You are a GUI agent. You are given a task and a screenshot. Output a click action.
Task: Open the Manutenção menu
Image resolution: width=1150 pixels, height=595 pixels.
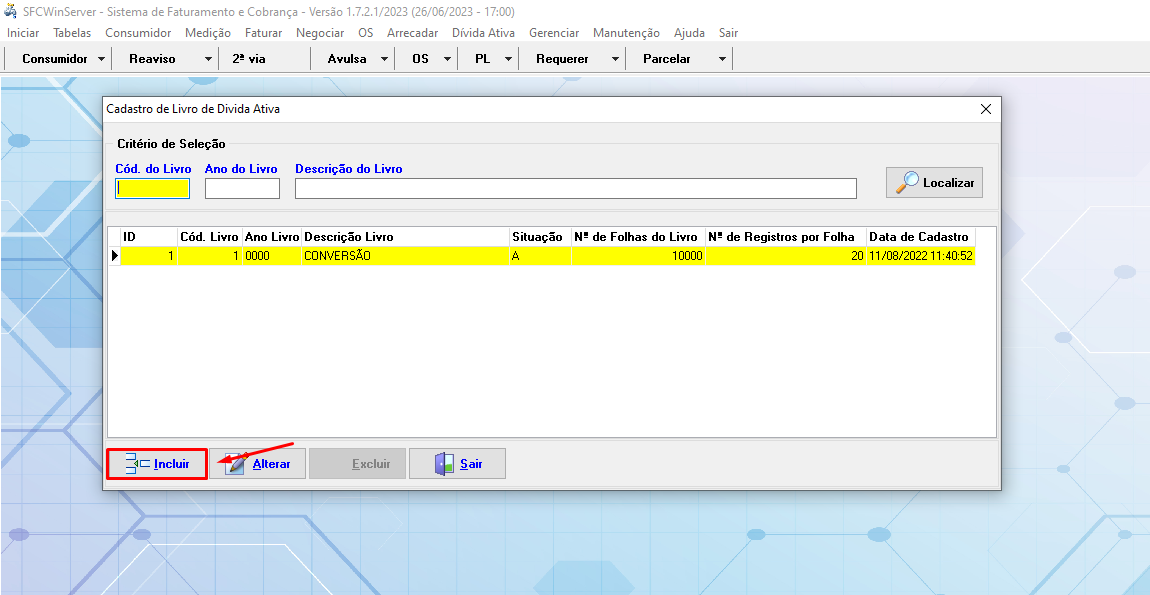point(626,33)
